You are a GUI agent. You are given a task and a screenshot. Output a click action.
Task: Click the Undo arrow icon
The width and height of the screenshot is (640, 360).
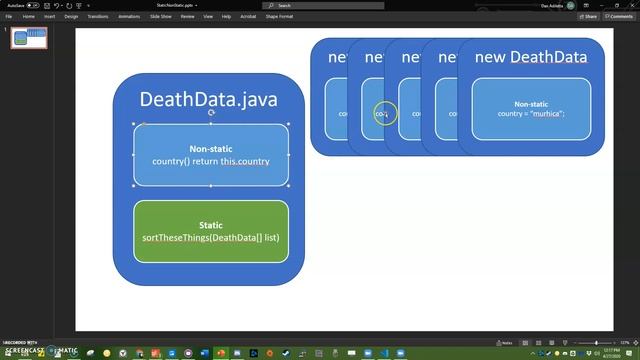click(x=56, y=6)
